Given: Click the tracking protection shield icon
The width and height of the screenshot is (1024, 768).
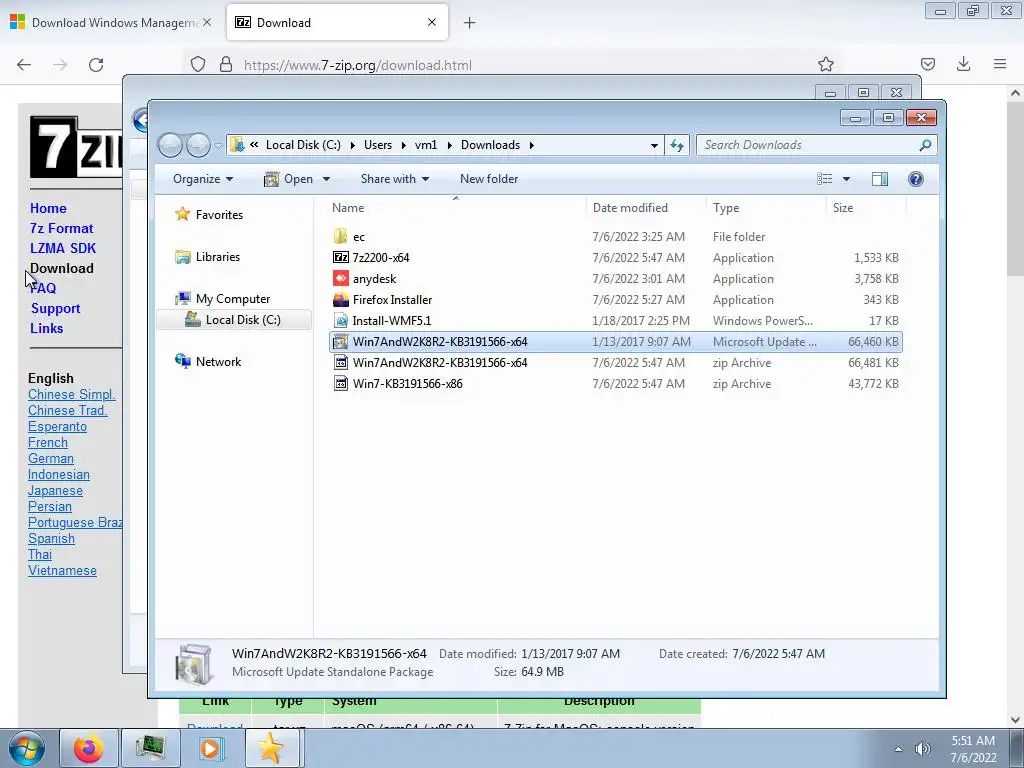Looking at the screenshot, I should point(198,65).
